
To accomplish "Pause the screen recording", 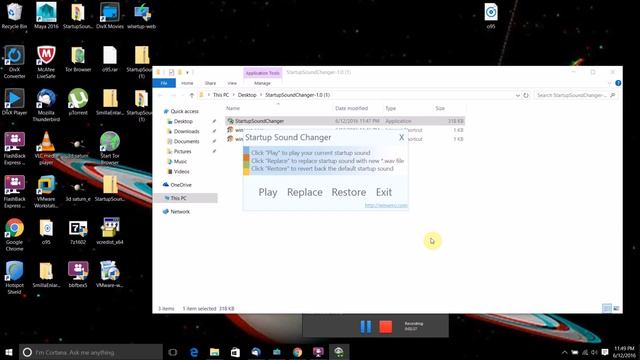I will click(x=365, y=327).
